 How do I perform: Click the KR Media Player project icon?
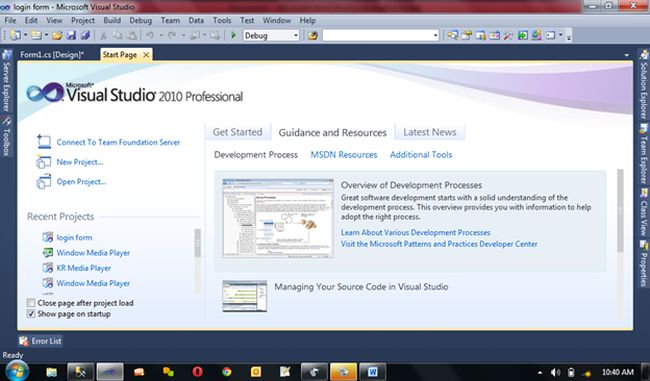[x=48, y=268]
